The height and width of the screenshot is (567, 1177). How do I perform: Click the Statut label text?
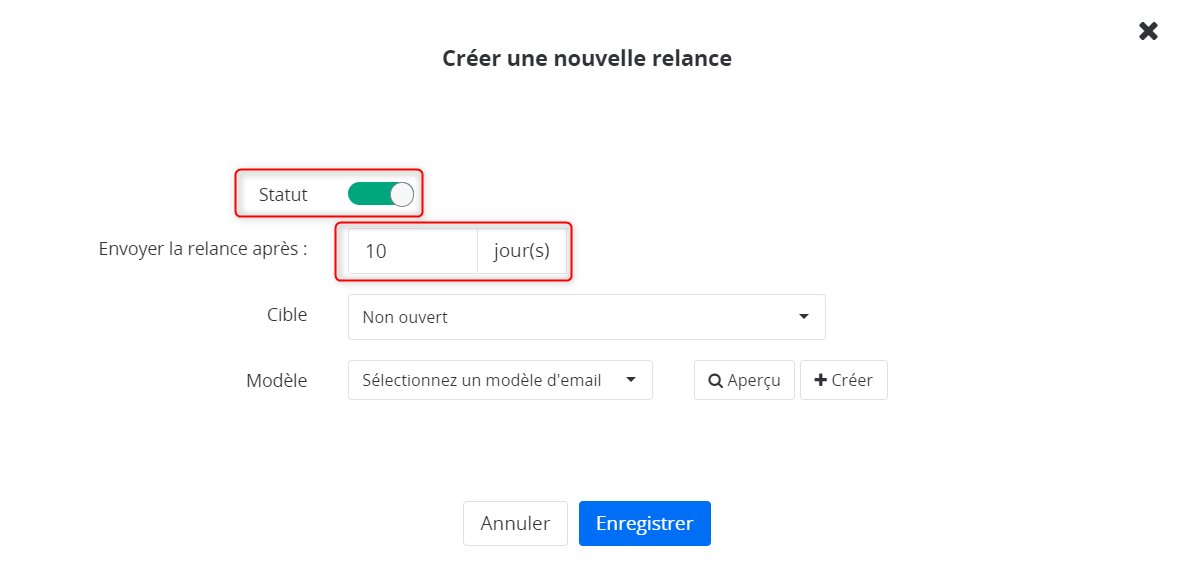tap(283, 195)
